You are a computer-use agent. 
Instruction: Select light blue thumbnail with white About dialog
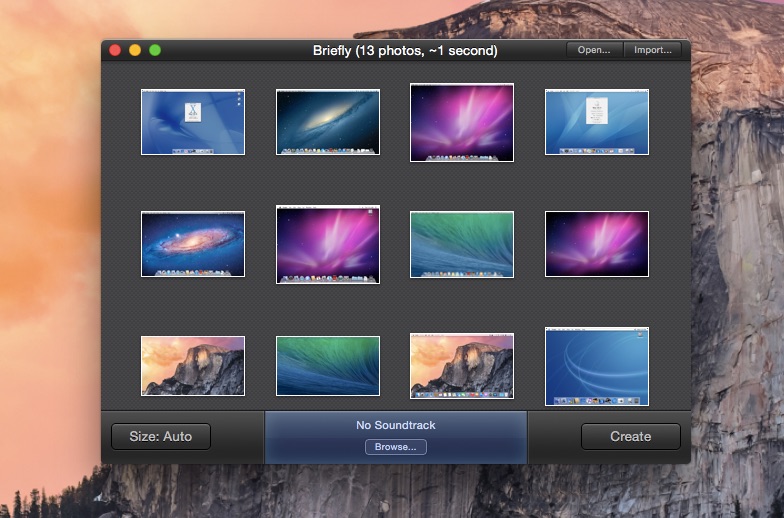click(597, 122)
